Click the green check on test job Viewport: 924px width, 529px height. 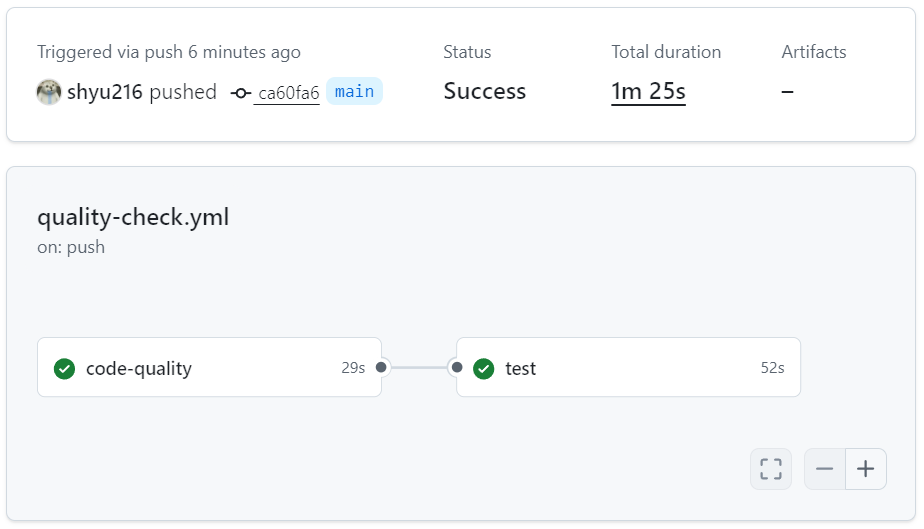point(484,368)
